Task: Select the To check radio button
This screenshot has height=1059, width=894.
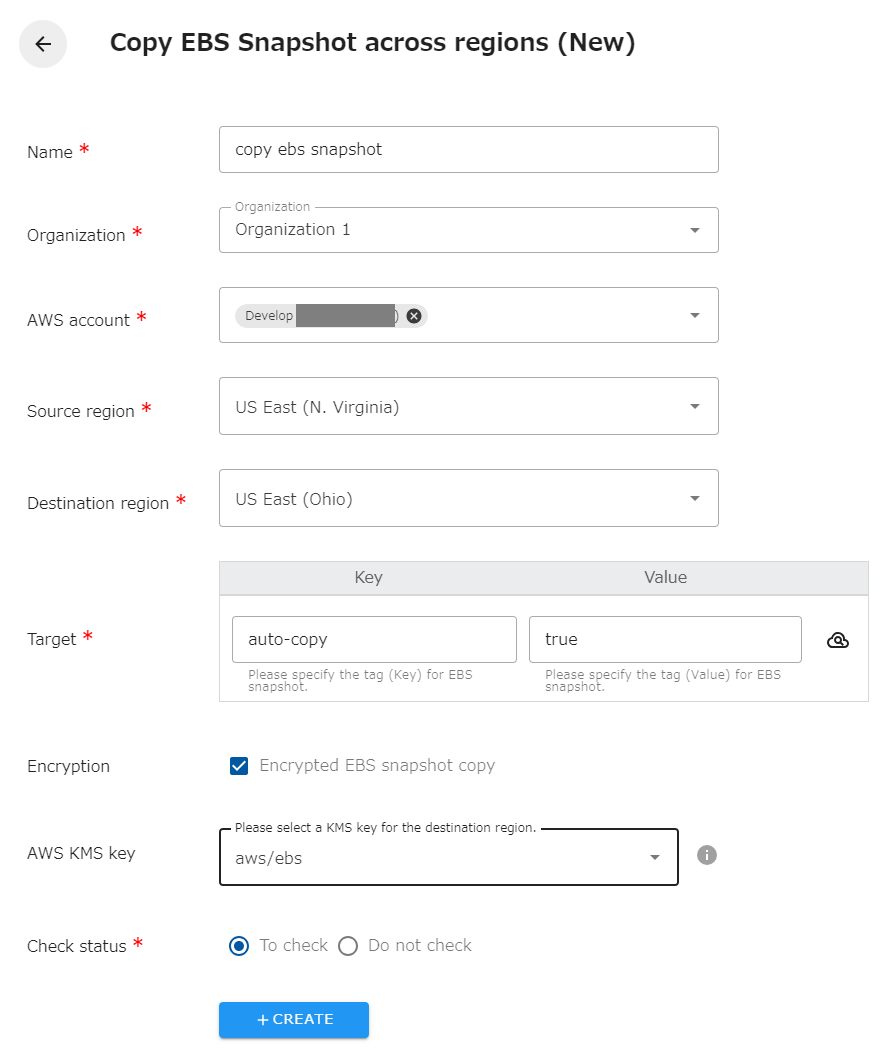Action: point(239,945)
